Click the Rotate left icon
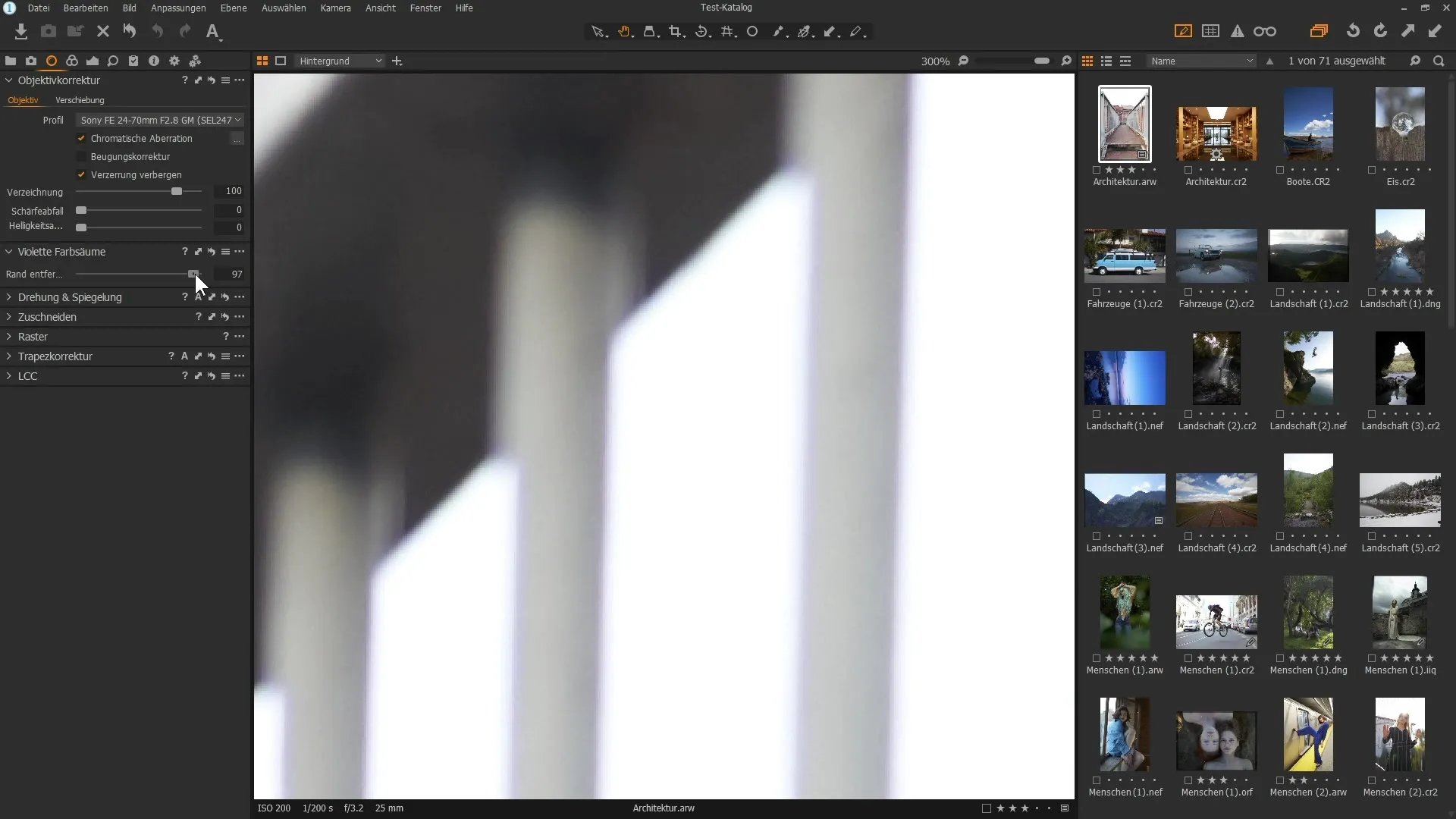The height and width of the screenshot is (819, 1456). point(1353,31)
